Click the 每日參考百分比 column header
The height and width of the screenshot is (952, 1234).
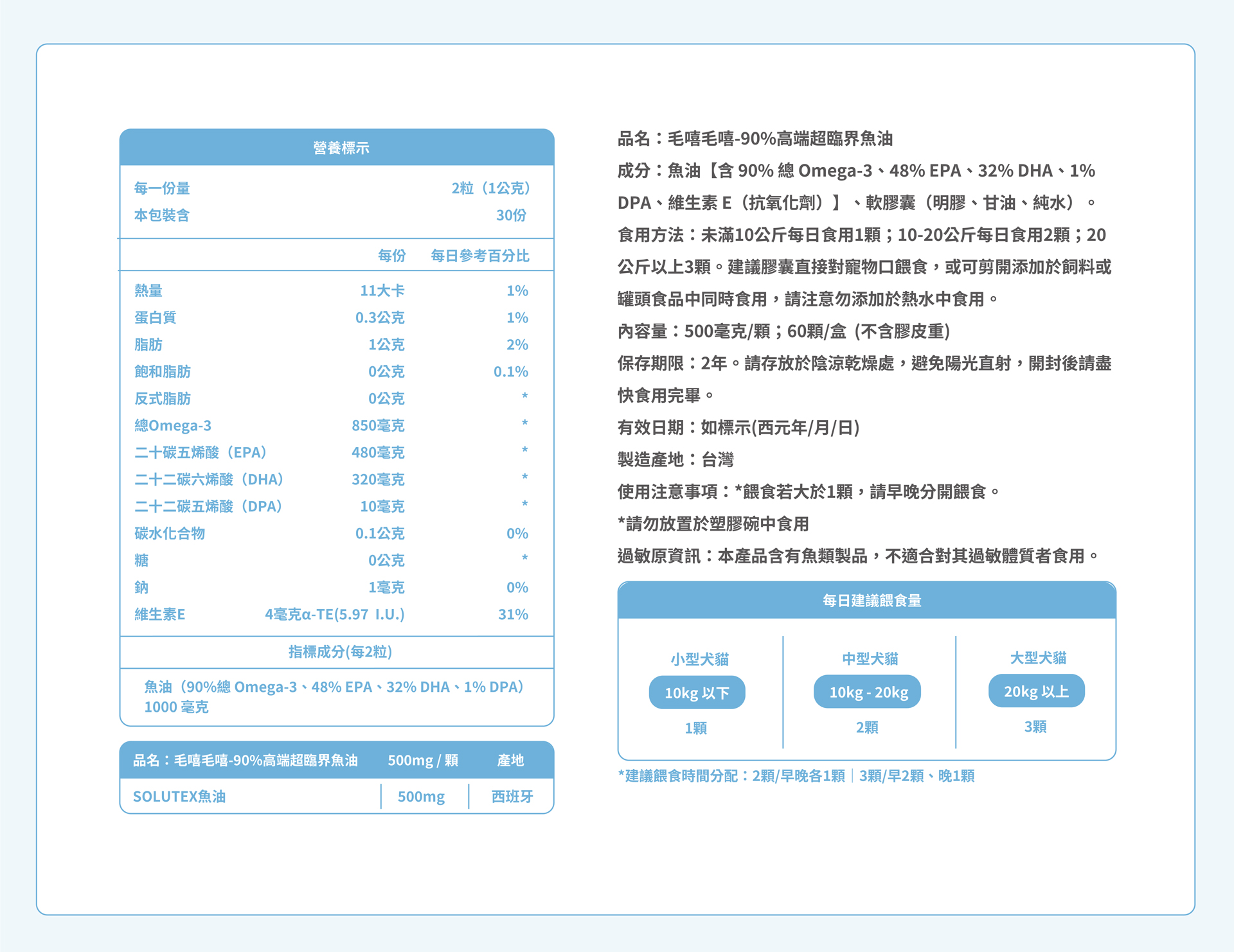[480, 256]
